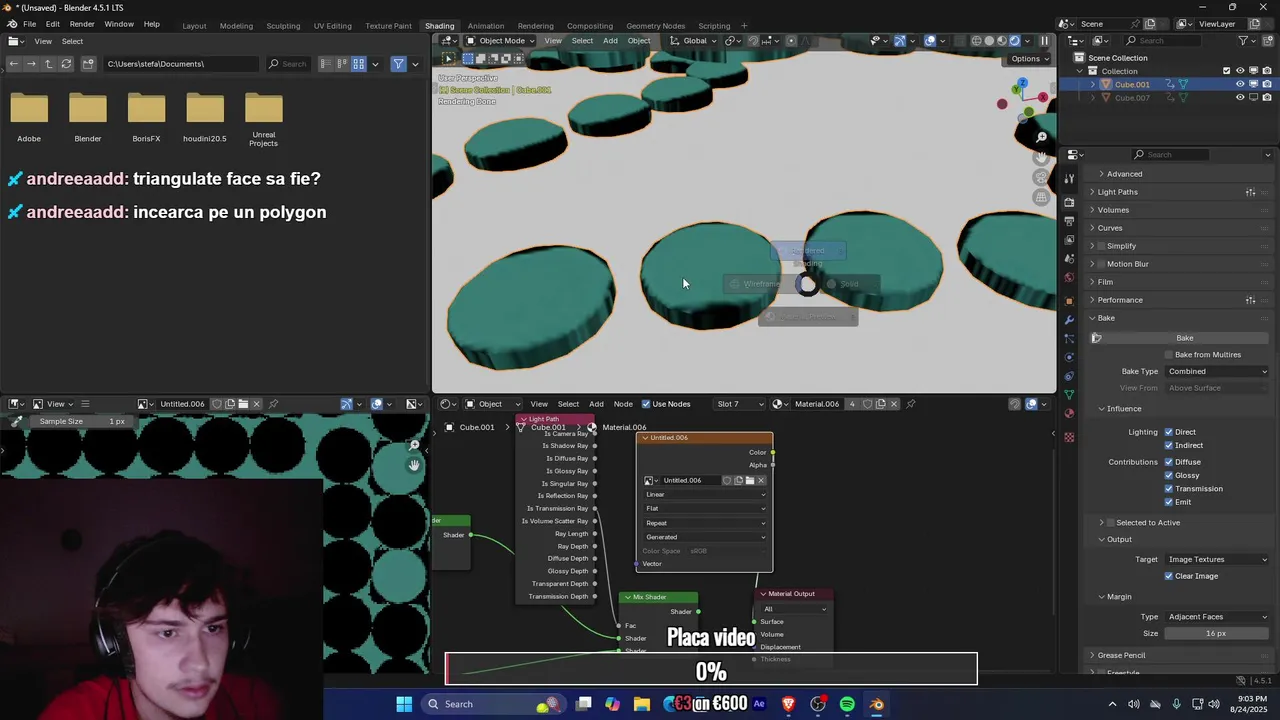The height and width of the screenshot is (720, 1280).
Task: Open the Tool properties tab icon
Action: click(1069, 178)
